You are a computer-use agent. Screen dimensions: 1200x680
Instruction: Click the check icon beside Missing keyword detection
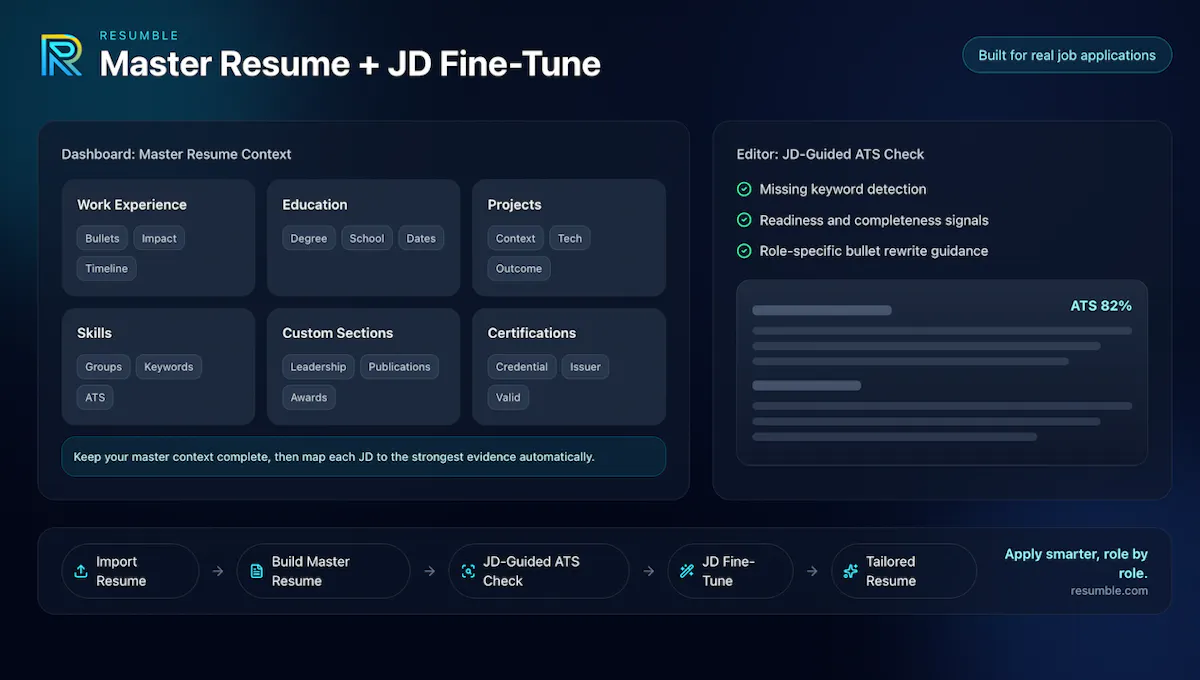[x=744, y=189]
